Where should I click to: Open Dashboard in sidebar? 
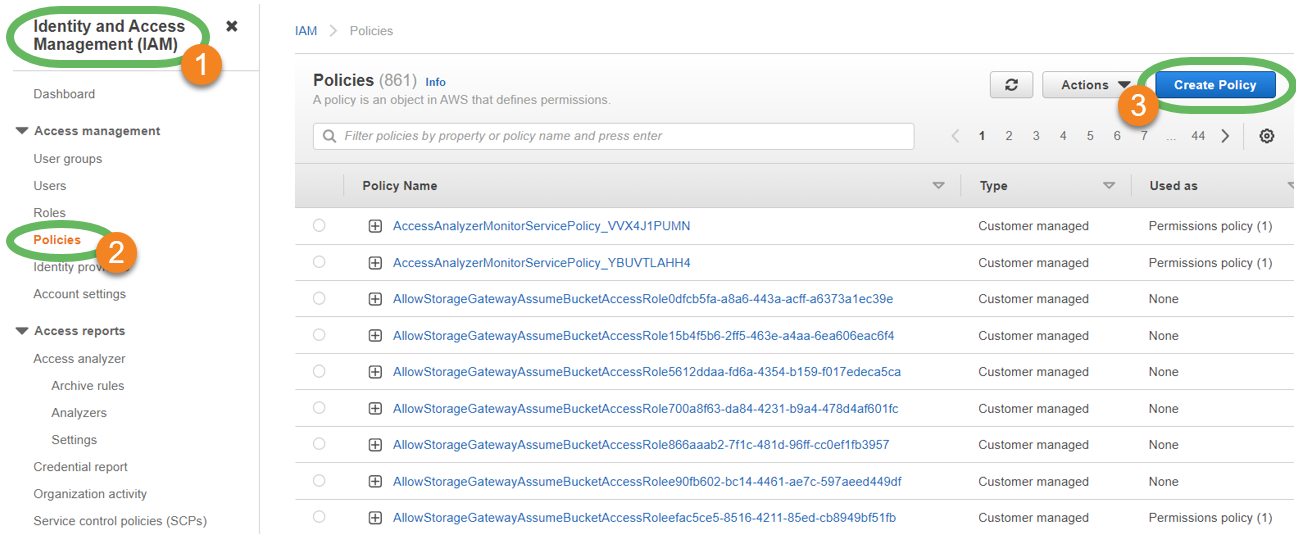point(64,94)
